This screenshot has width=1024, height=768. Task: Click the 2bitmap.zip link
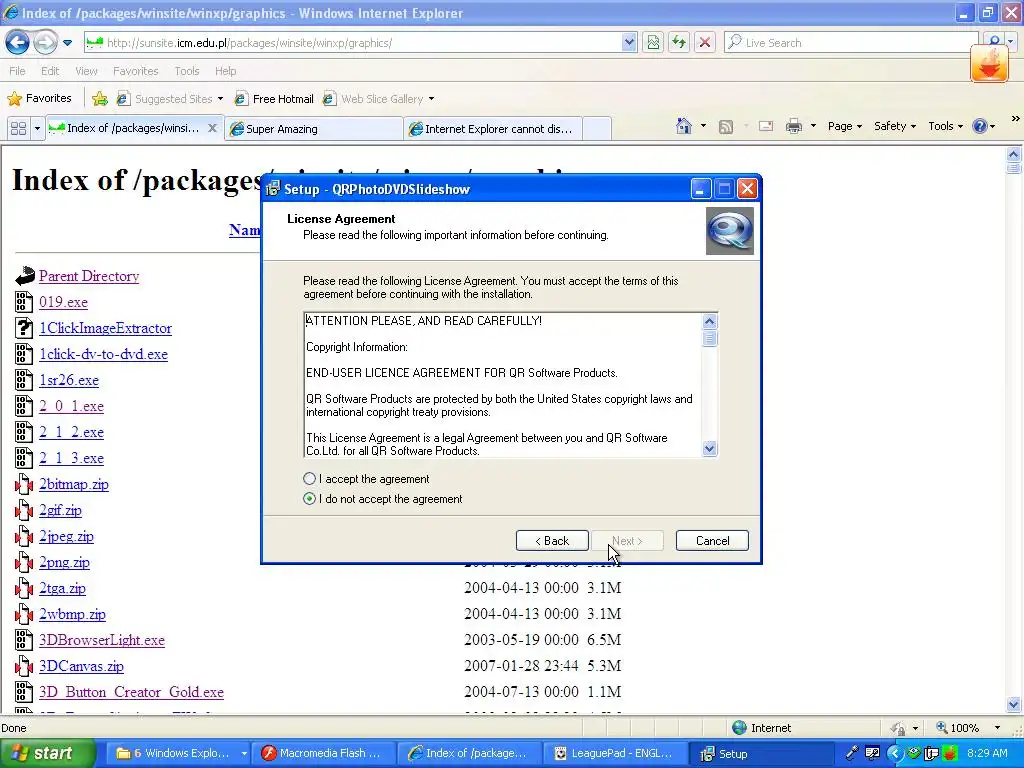(x=74, y=485)
